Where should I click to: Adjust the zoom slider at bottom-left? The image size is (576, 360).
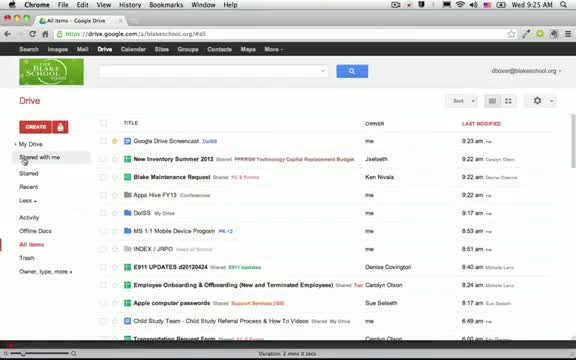23,353
